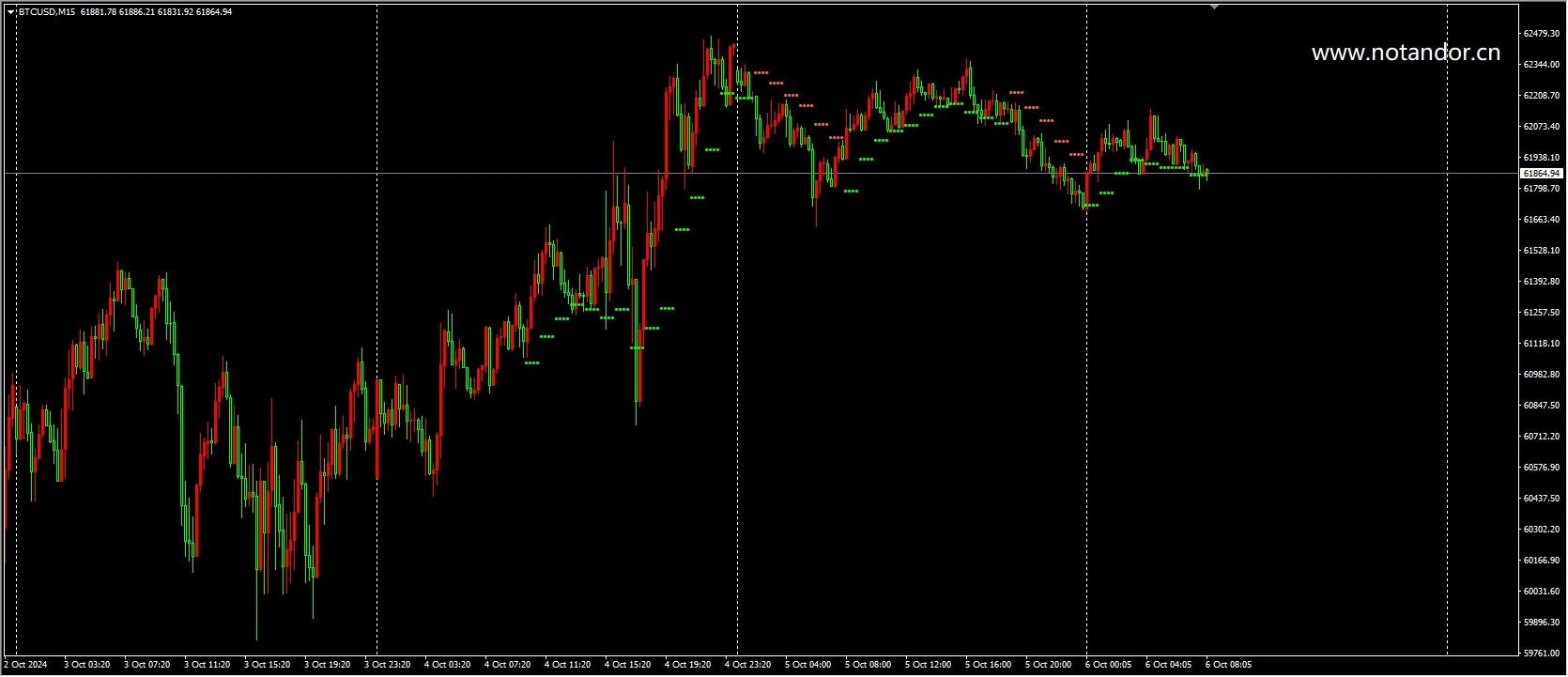The height and width of the screenshot is (677, 1568).
Task: Click the 62073.40 price scale value
Action: pos(1541,127)
